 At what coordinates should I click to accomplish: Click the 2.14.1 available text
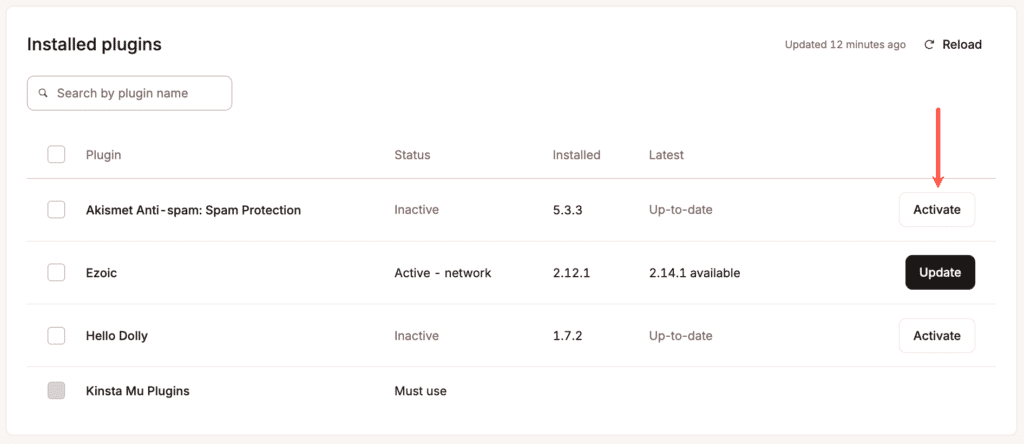[x=694, y=273]
